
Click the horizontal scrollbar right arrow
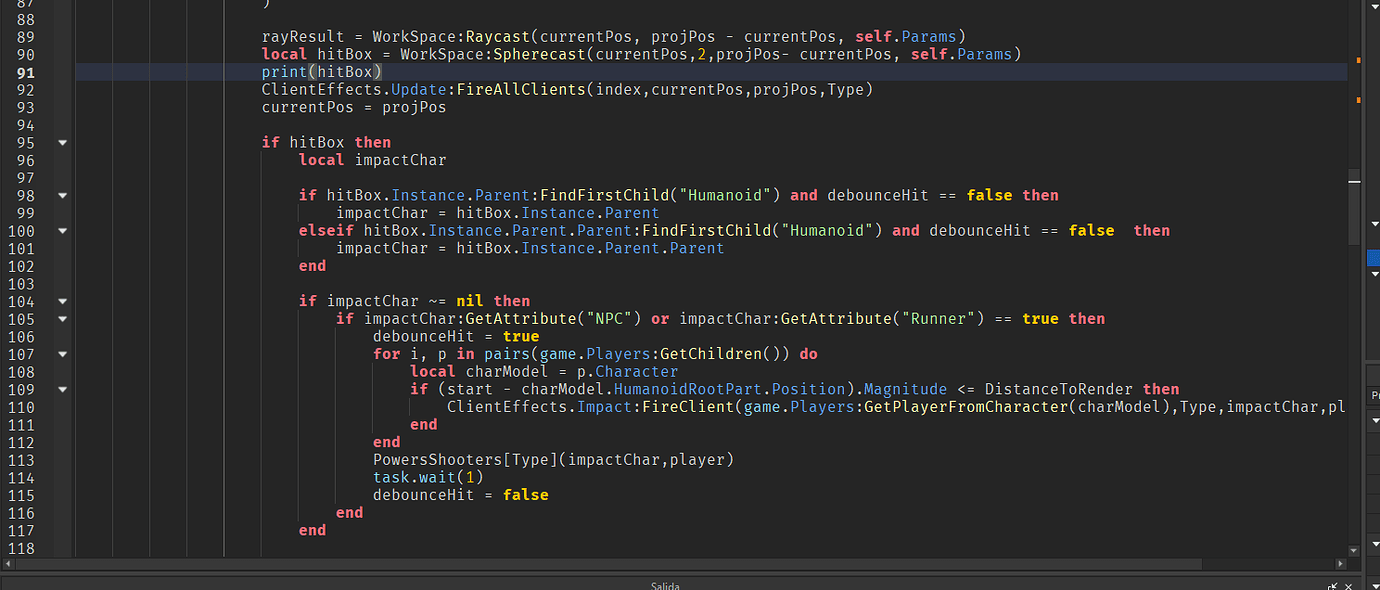pyautogui.click(x=1341, y=564)
